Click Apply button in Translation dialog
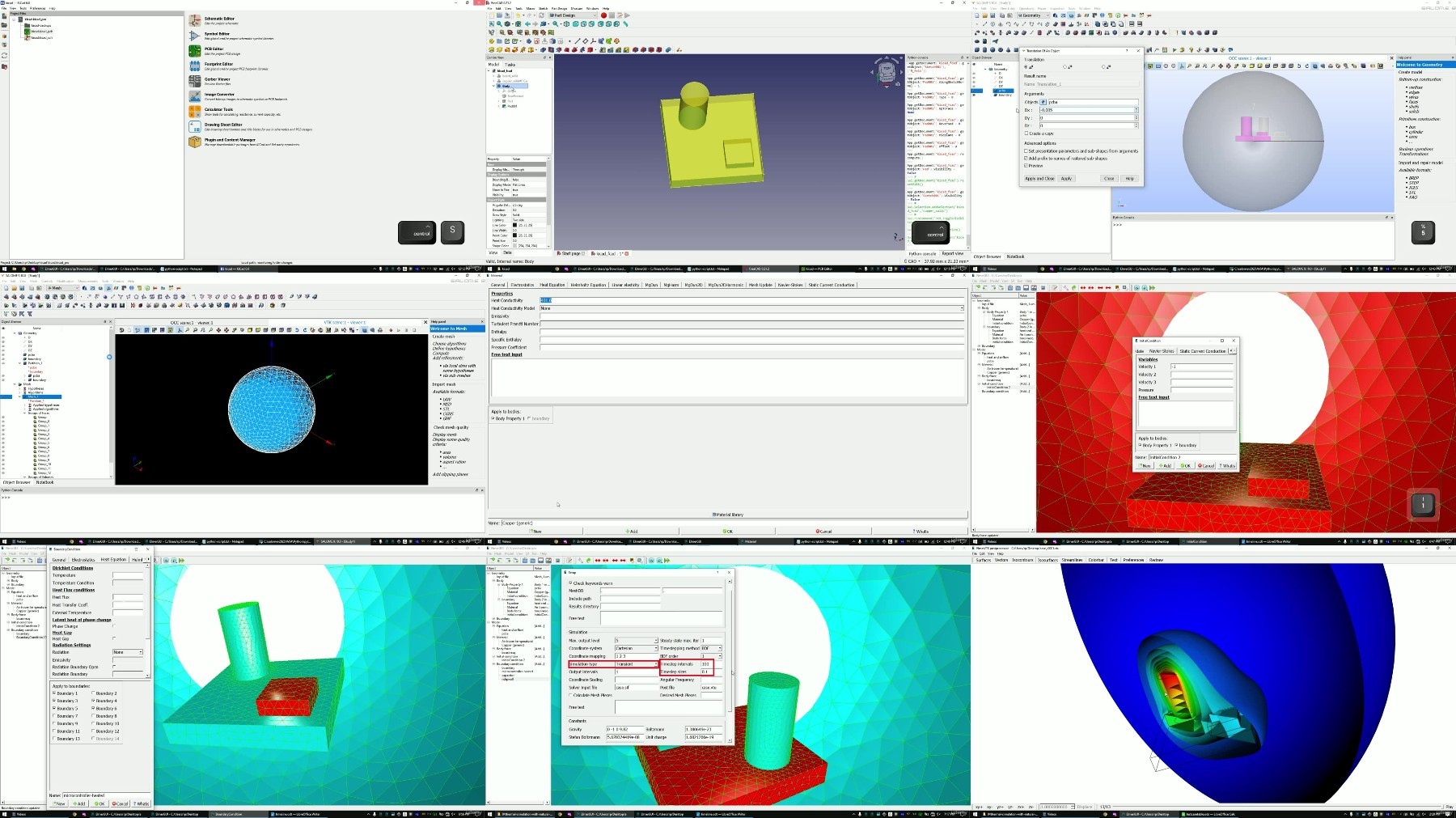This screenshot has width=1456, height=818. click(x=1067, y=178)
